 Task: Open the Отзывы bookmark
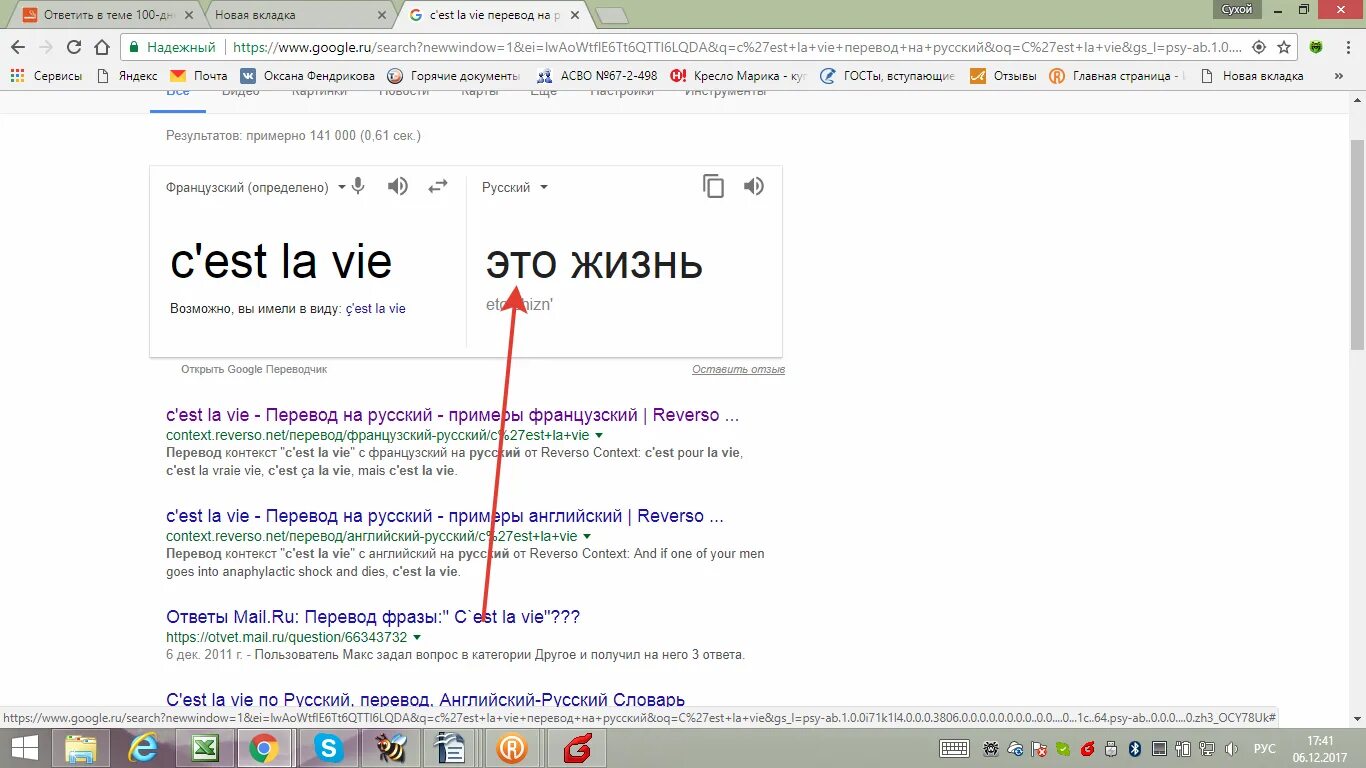(1001, 76)
